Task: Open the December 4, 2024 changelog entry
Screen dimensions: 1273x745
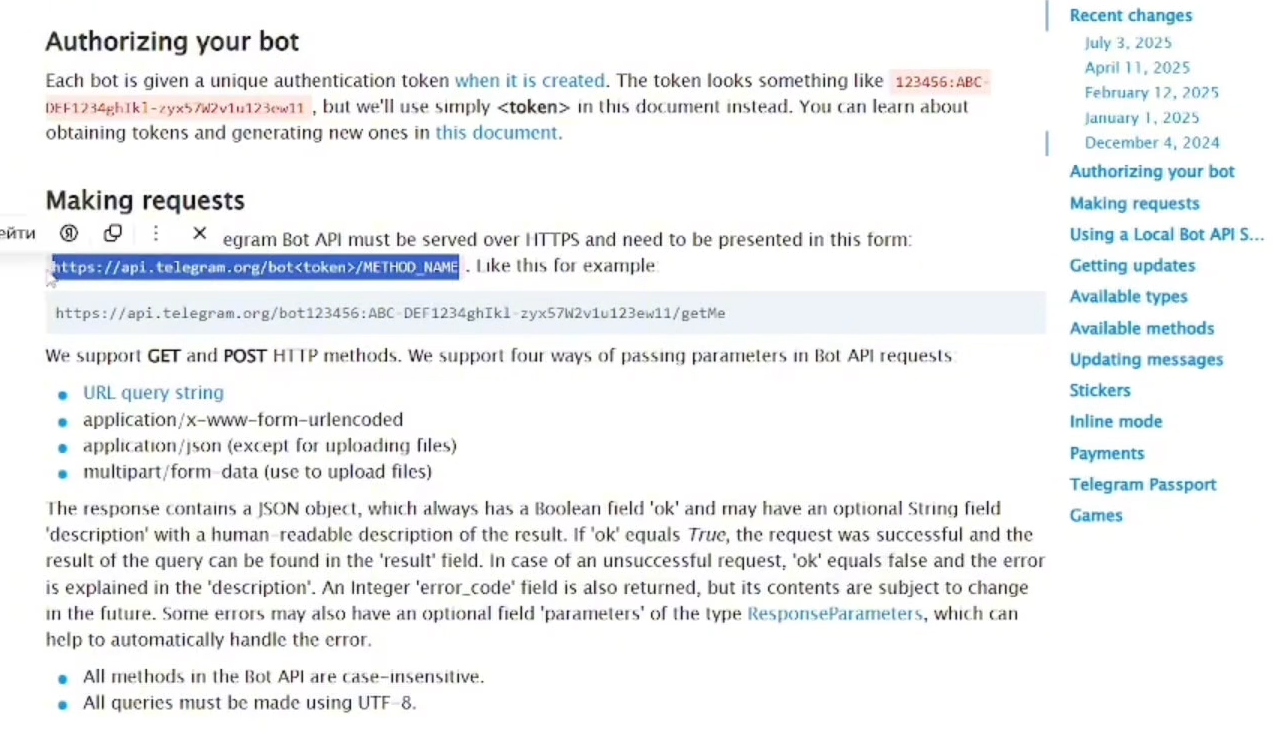Action: (x=1152, y=143)
